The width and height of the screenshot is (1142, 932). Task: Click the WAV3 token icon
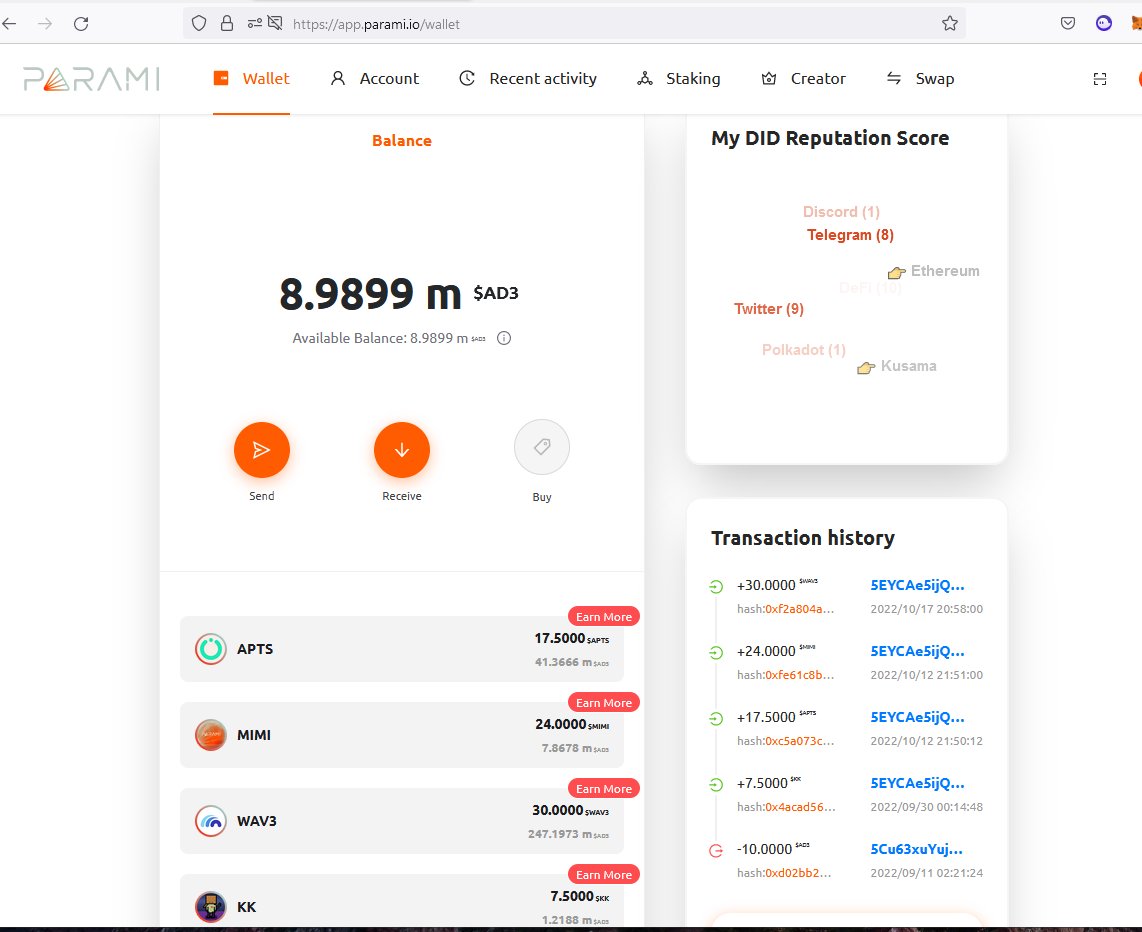[210, 821]
